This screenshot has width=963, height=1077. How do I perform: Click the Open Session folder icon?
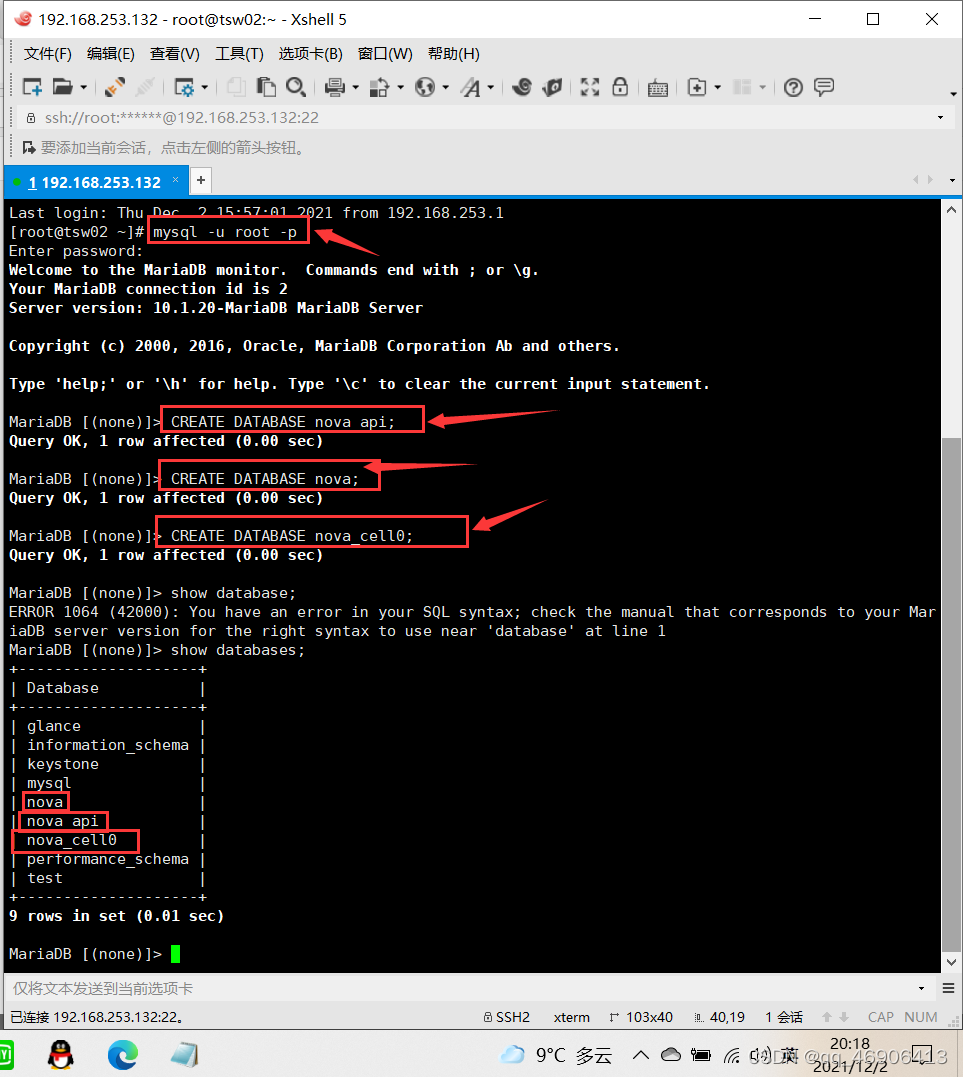[x=63, y=87]
